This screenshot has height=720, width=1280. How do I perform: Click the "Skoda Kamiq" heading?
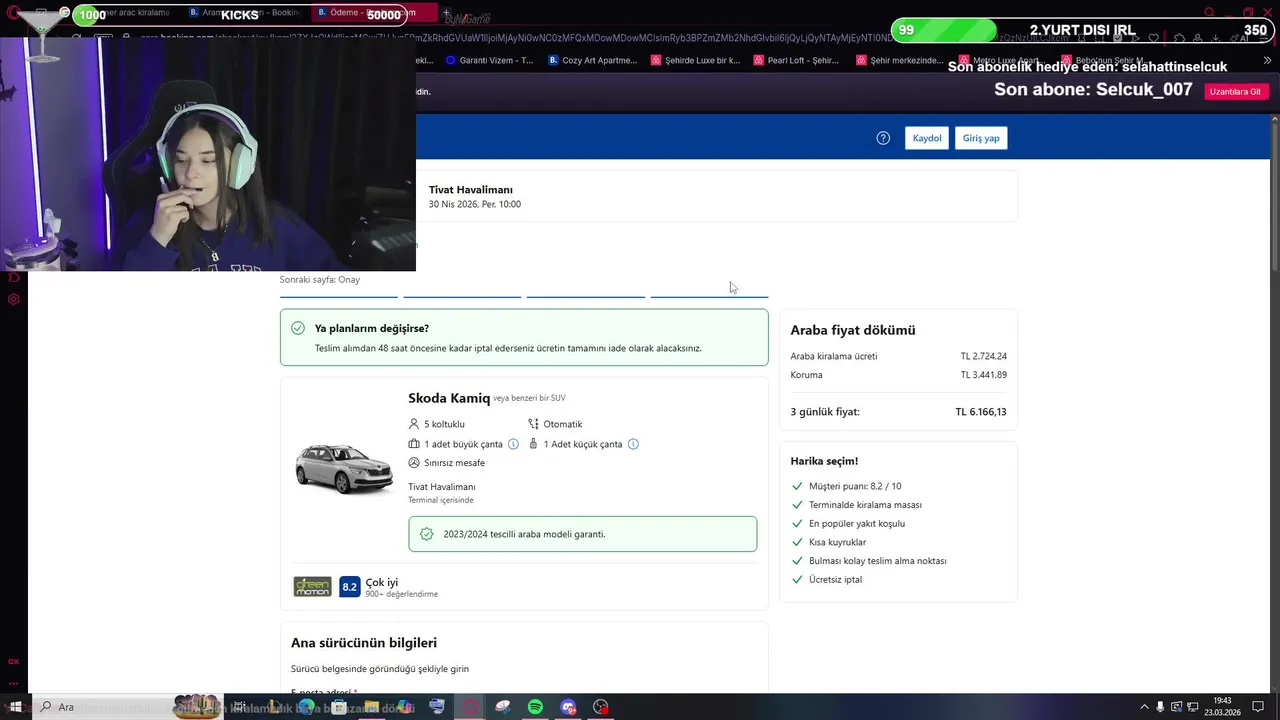449,398
